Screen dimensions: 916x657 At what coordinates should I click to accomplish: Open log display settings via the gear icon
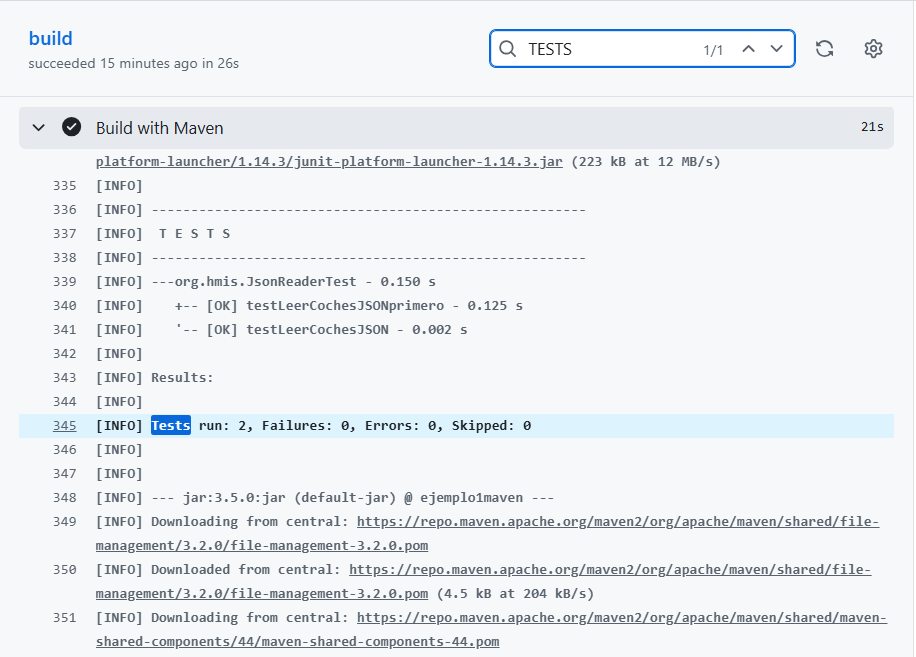(872, 48)
